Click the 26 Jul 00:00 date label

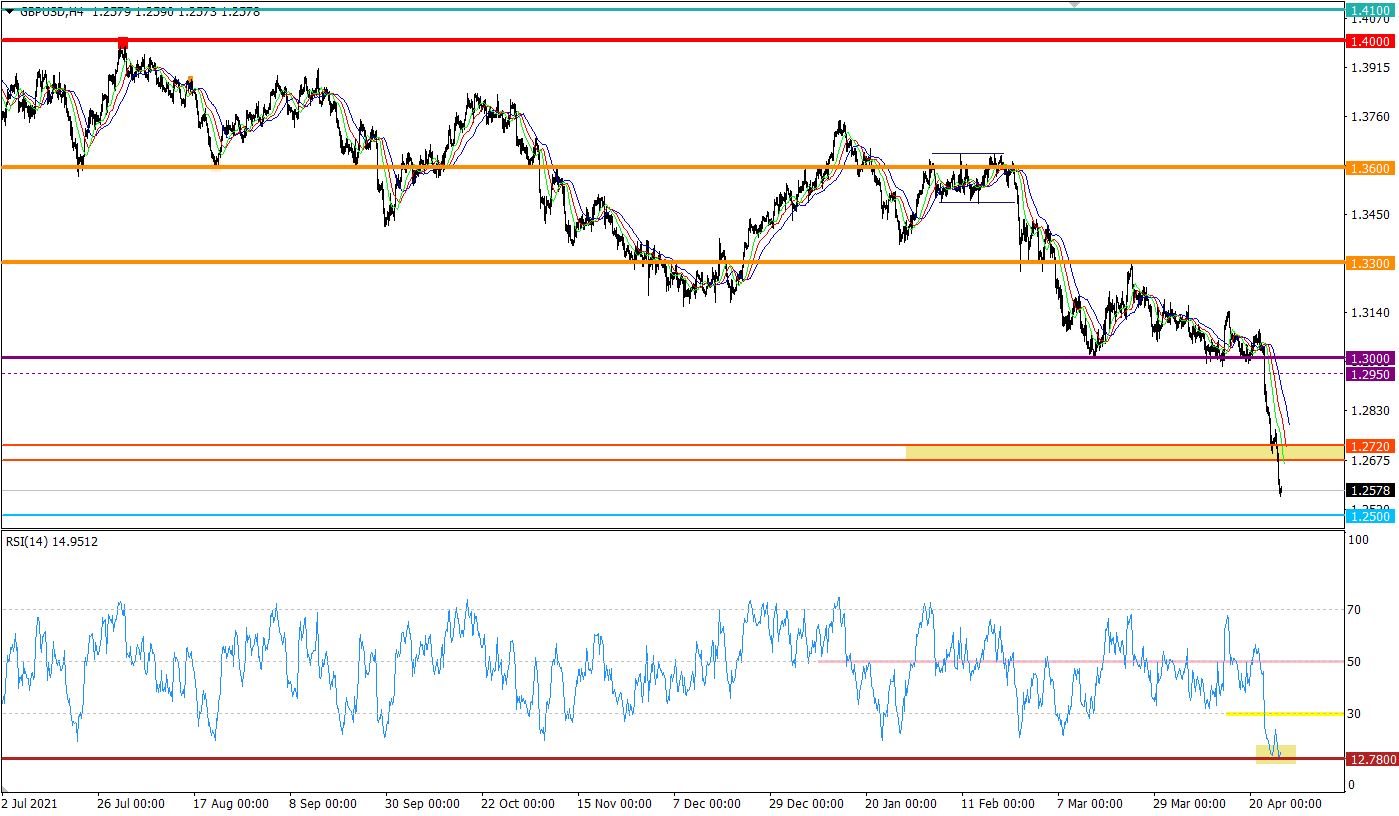point(131,804)
